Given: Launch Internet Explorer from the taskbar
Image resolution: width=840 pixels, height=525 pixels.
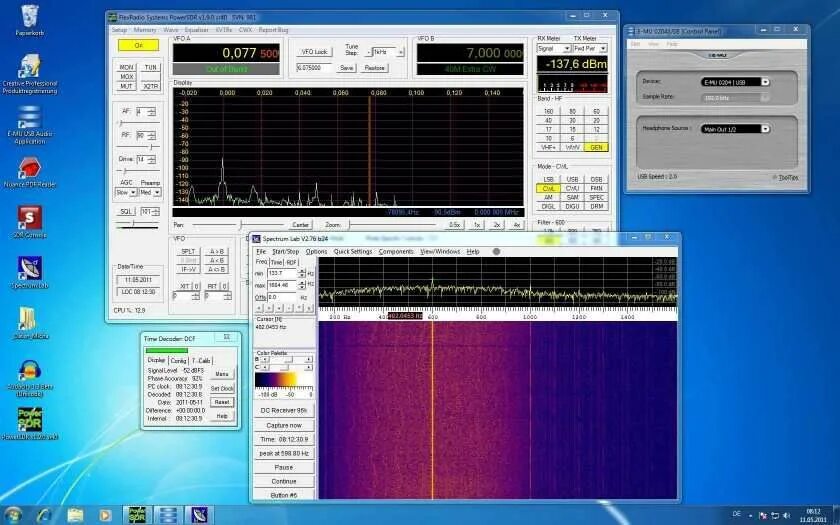Looking at the screenshot, I should tap(45, 515).
